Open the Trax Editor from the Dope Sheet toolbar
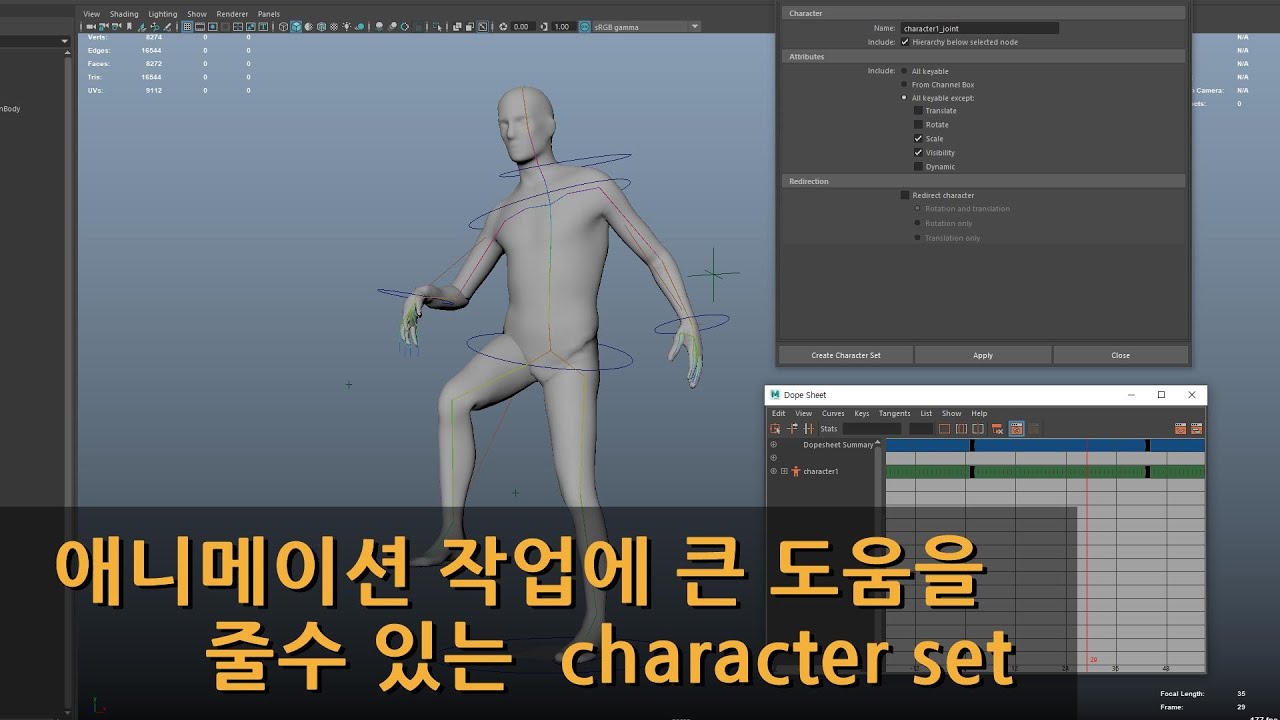Image resolution: width=1280 pixels, height=720 pixels. click(1197, 429)
